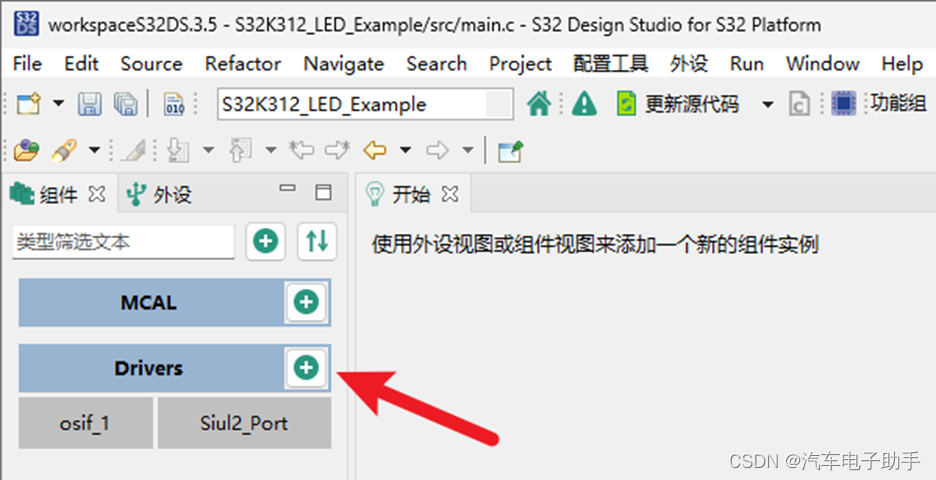Select the MCAL category header
This screenshot has height=480, width=936.
coord(150,303)
